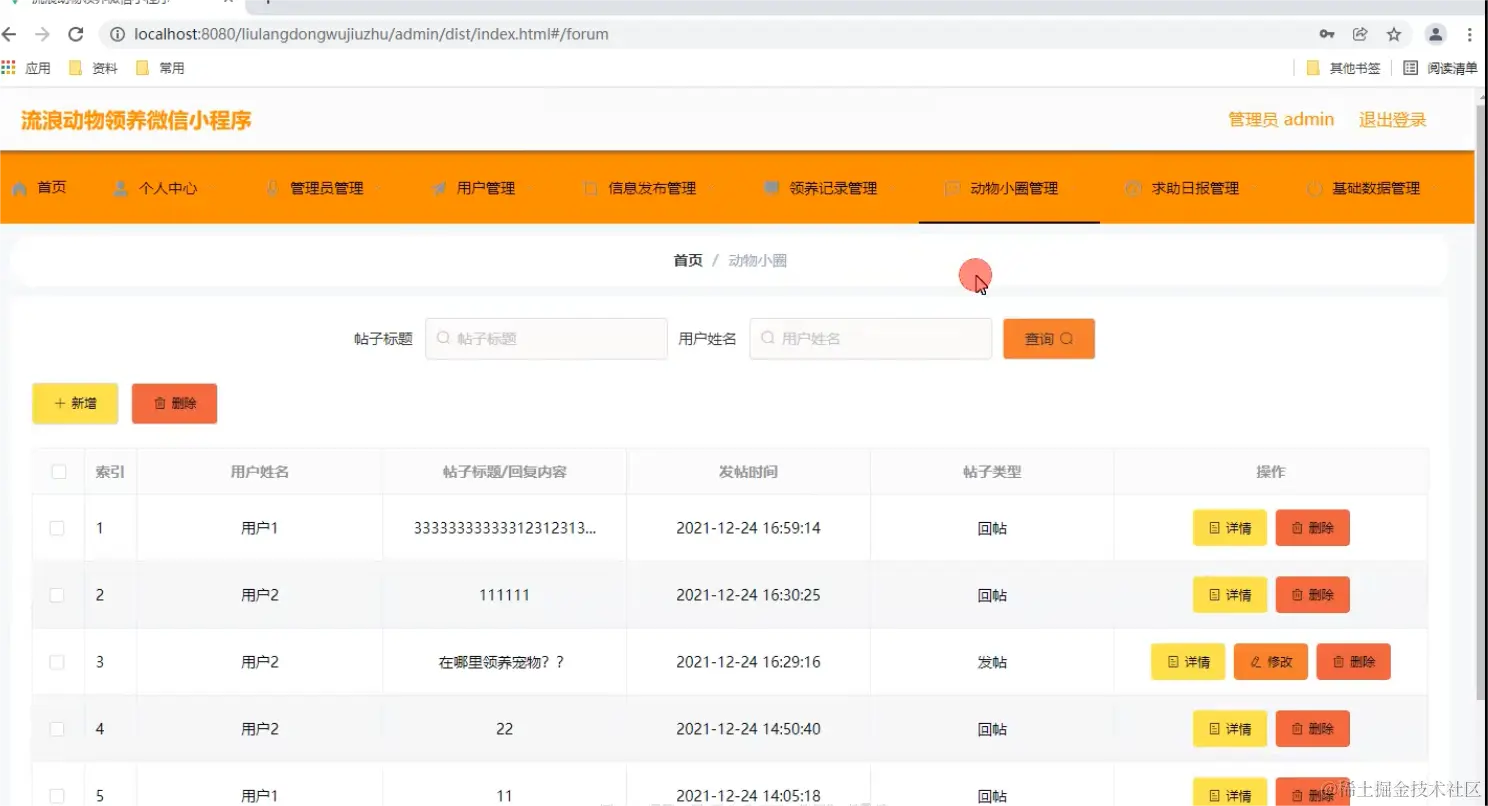Click the yellow 新增 button
The width and height of the screenshot is (1488, 806).
[75, 404]
